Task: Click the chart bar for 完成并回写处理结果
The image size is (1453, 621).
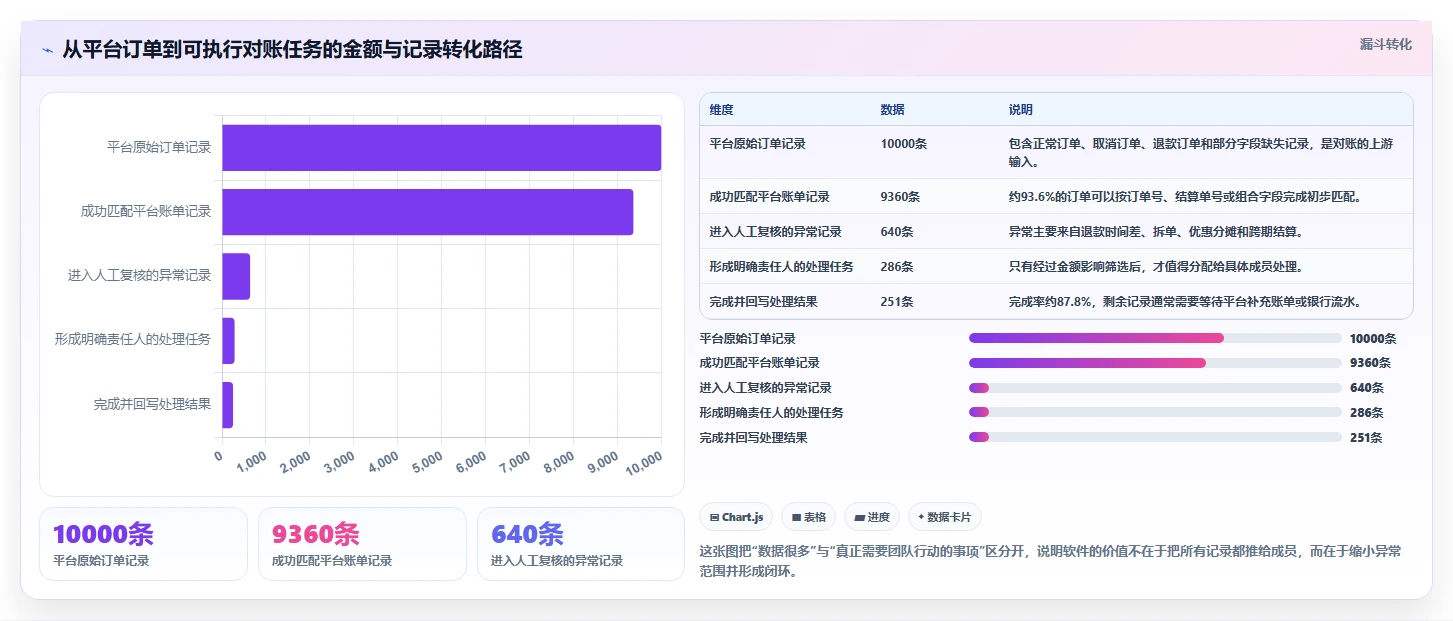Action: (227, 405)
